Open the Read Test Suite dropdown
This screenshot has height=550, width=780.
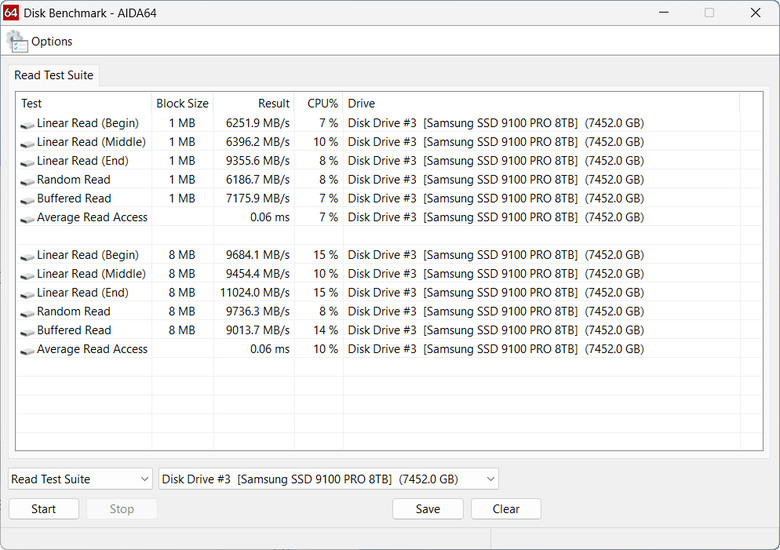pos(81,479)
